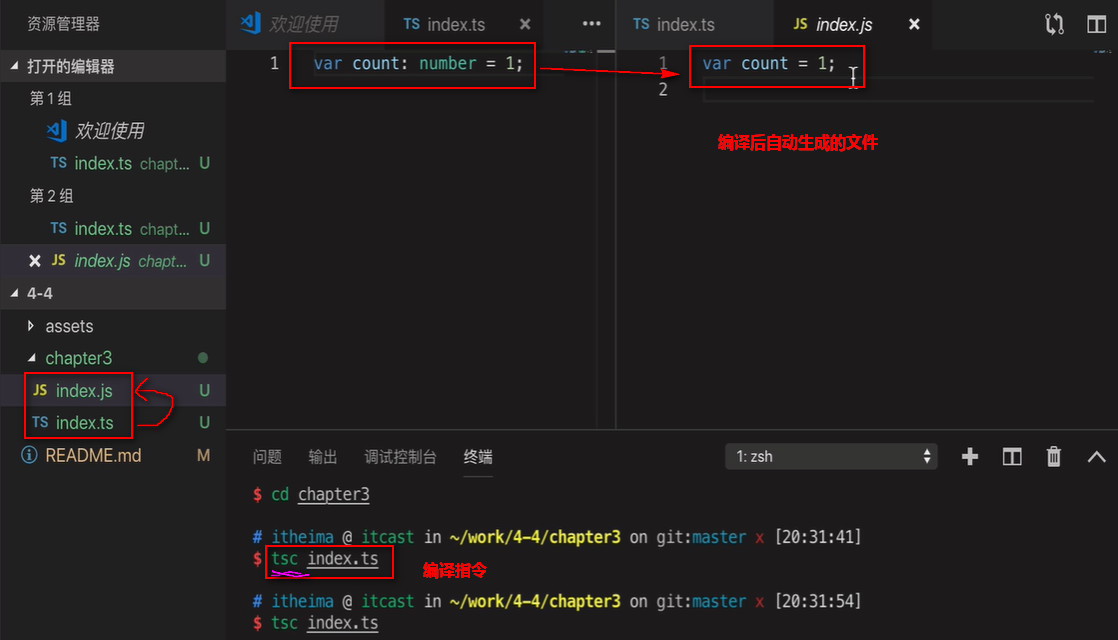Kill the terminal with the trash icon
1118x640 pixels.
1053,456
